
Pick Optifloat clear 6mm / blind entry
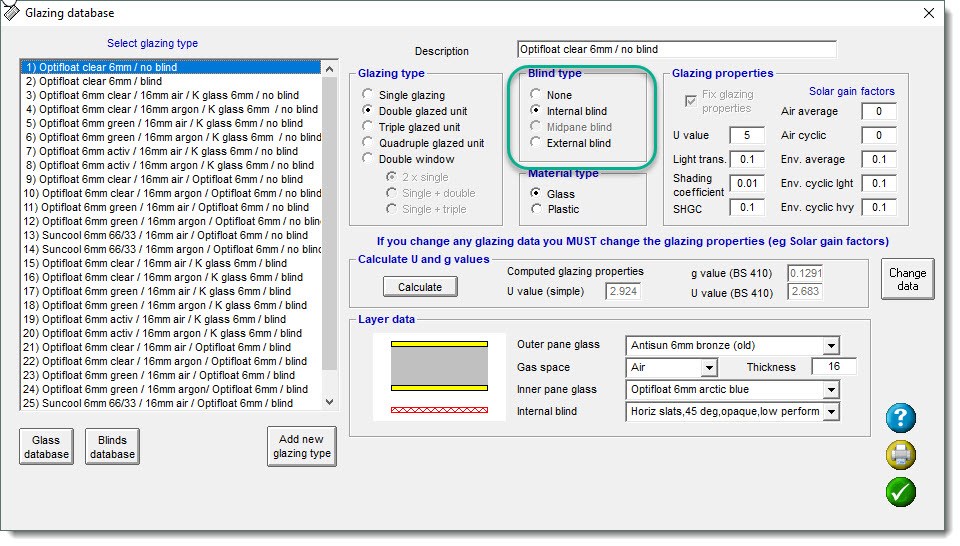tap(94, 81)
